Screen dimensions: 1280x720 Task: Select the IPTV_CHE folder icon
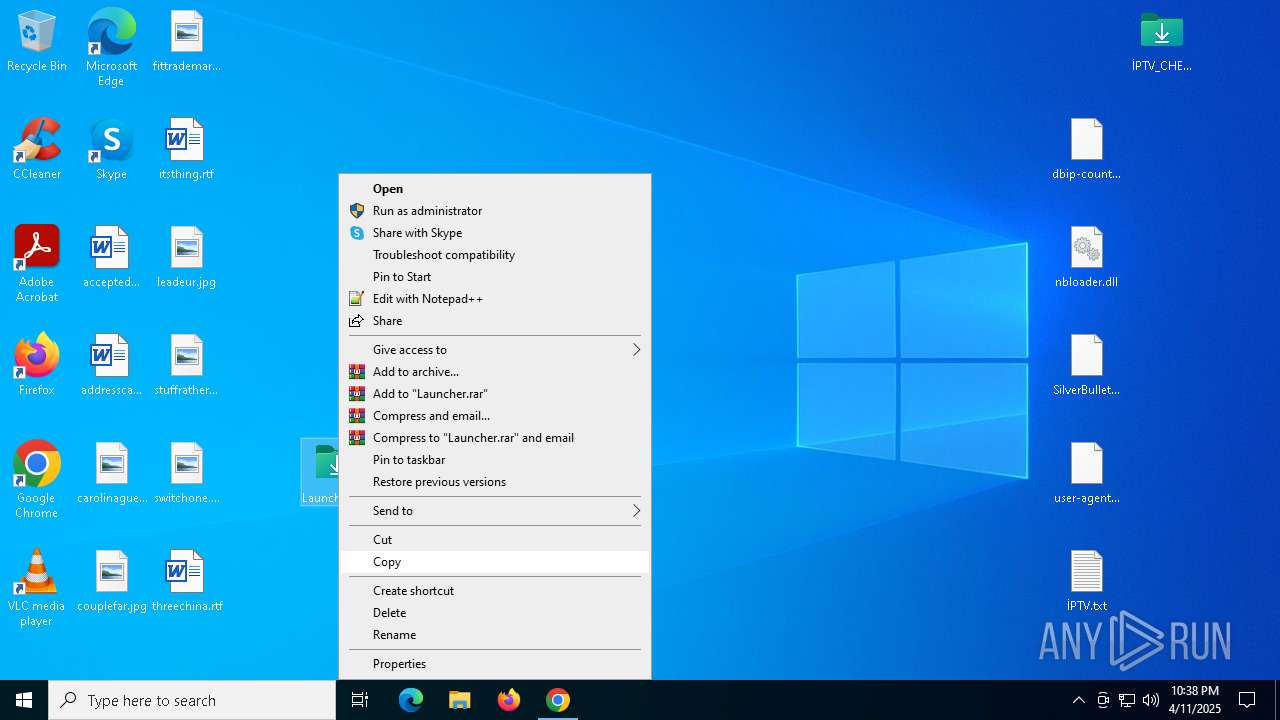pyautogui.click(x=1162, y=42)
